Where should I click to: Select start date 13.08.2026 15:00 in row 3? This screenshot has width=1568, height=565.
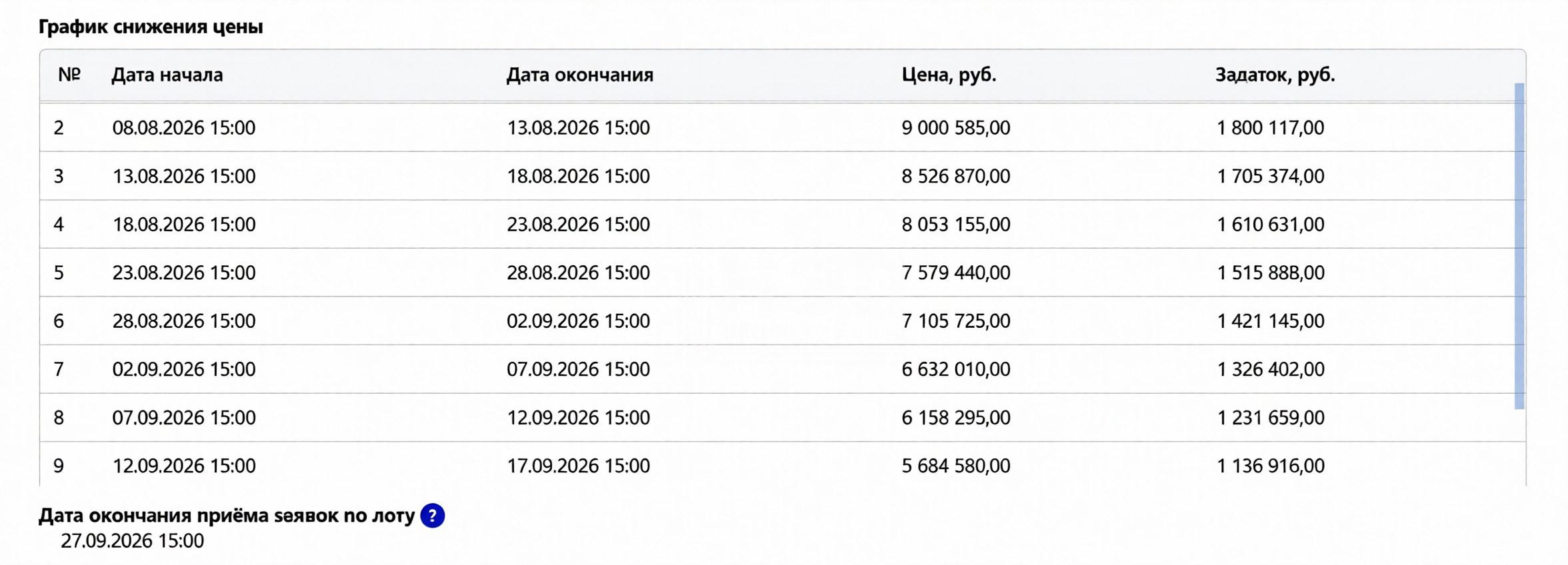[x=184, y=176]
